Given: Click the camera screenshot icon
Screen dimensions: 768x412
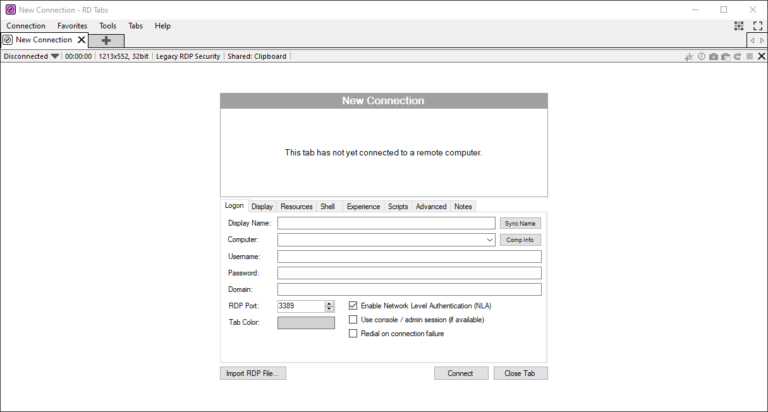Looking at the screenshot, I should click(713, 57).
